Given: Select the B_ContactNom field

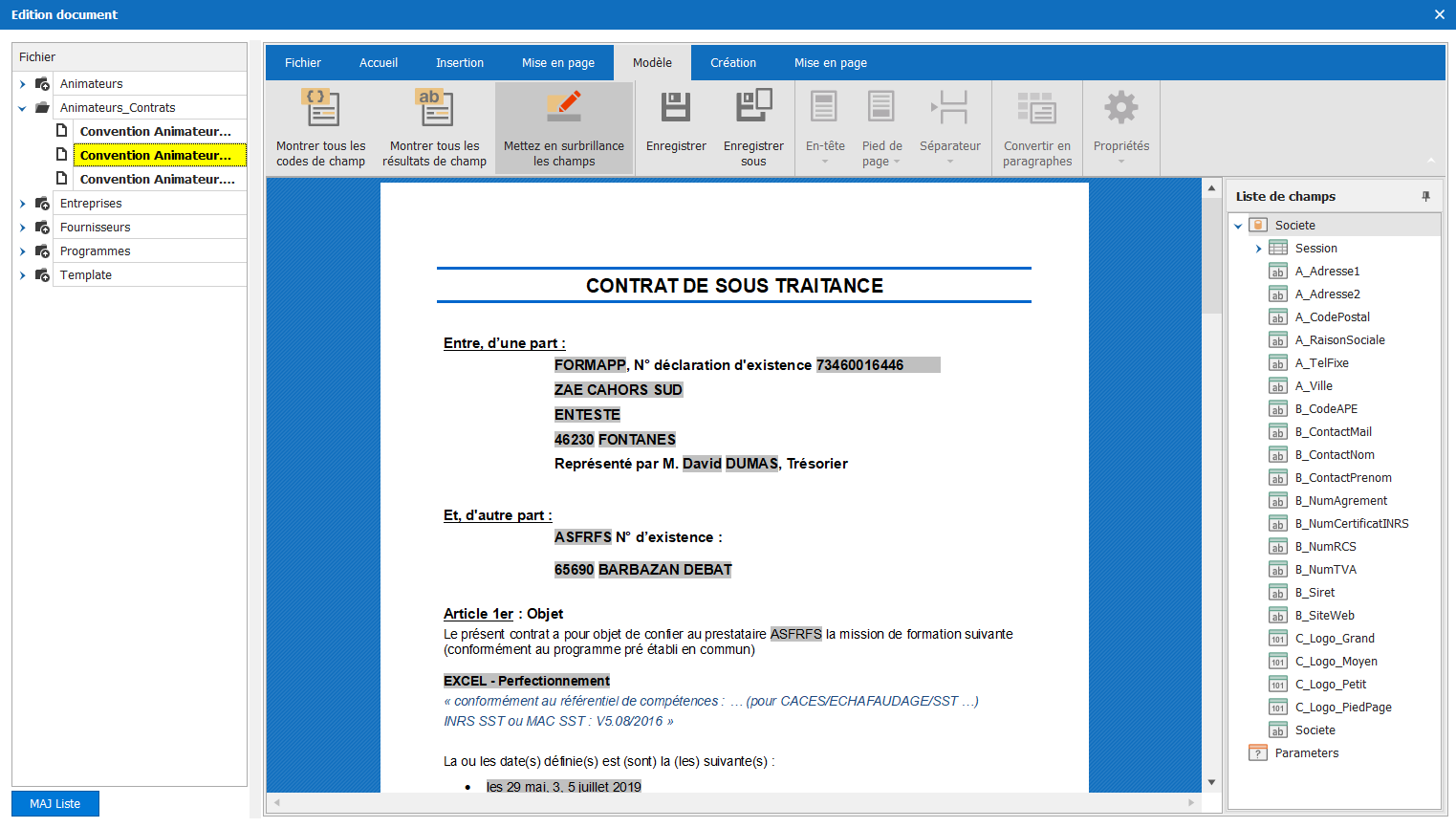Looking at the screenshot, I should click(1335, 455).
